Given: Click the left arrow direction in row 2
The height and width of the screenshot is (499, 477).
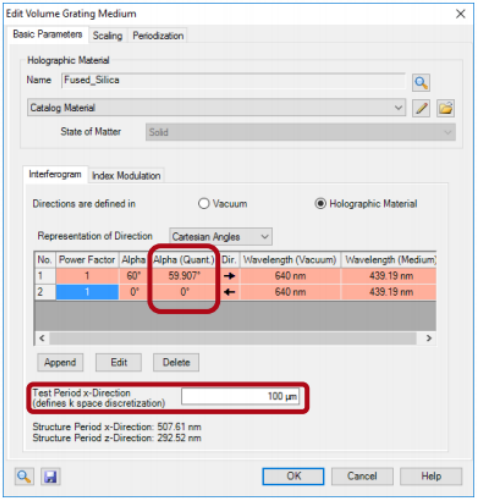Looking at the screenshot, I should click(229, 292).
